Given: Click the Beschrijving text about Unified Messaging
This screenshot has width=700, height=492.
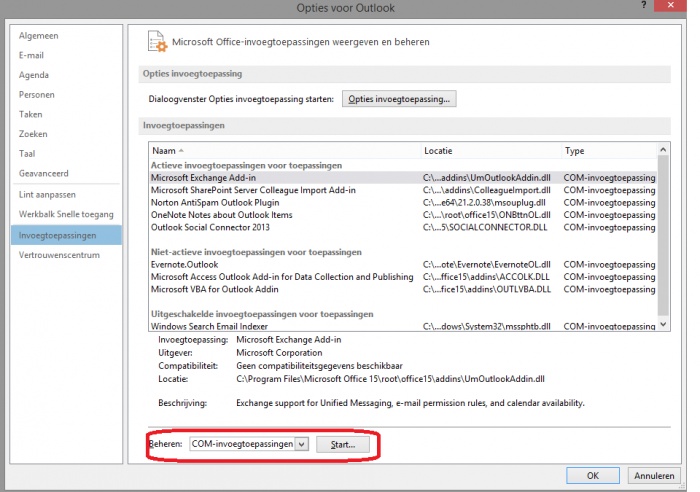Looking at the screenshot, I should (410, 403).
